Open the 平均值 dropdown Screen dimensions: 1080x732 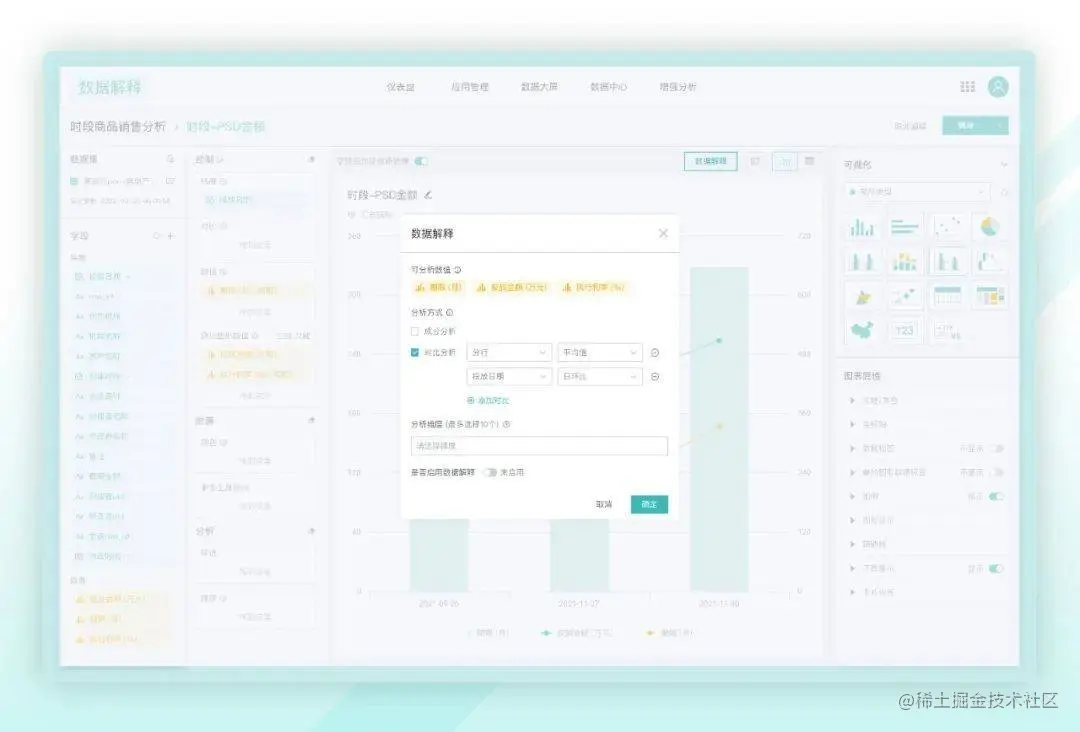coord(600,353)
